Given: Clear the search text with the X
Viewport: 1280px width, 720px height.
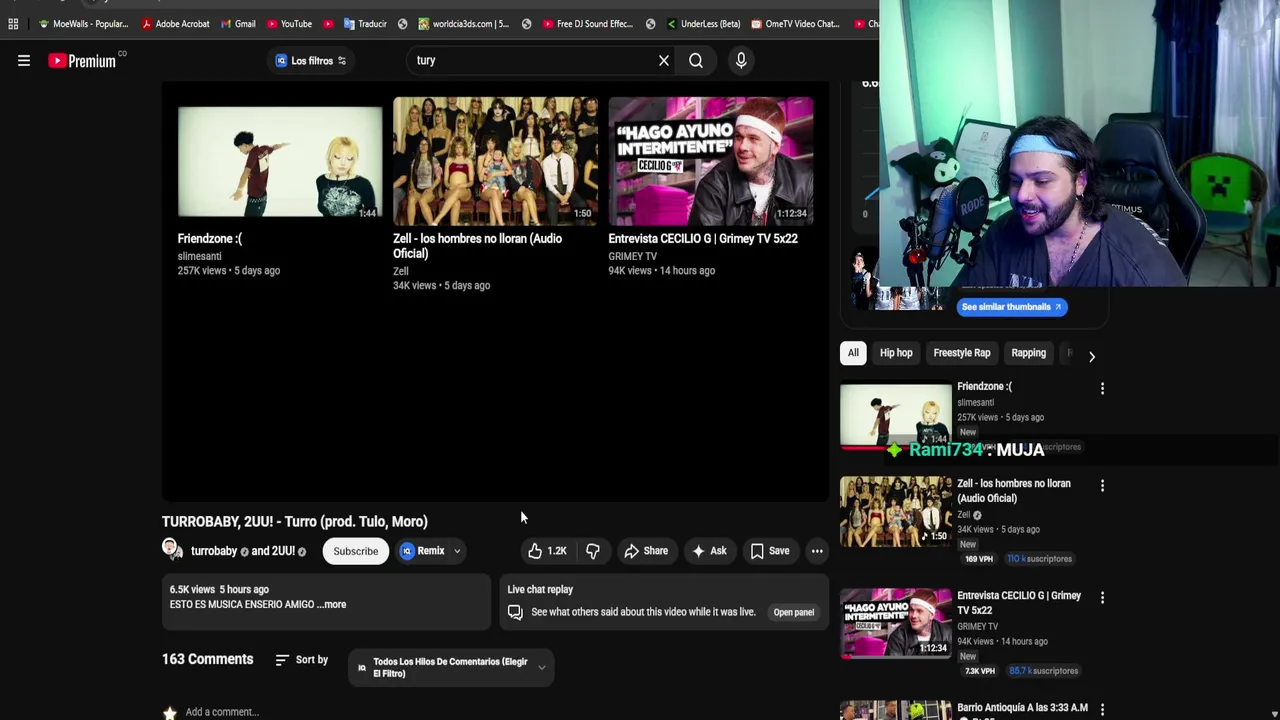Looking at the screenshot, I should [x=664, y=60].
